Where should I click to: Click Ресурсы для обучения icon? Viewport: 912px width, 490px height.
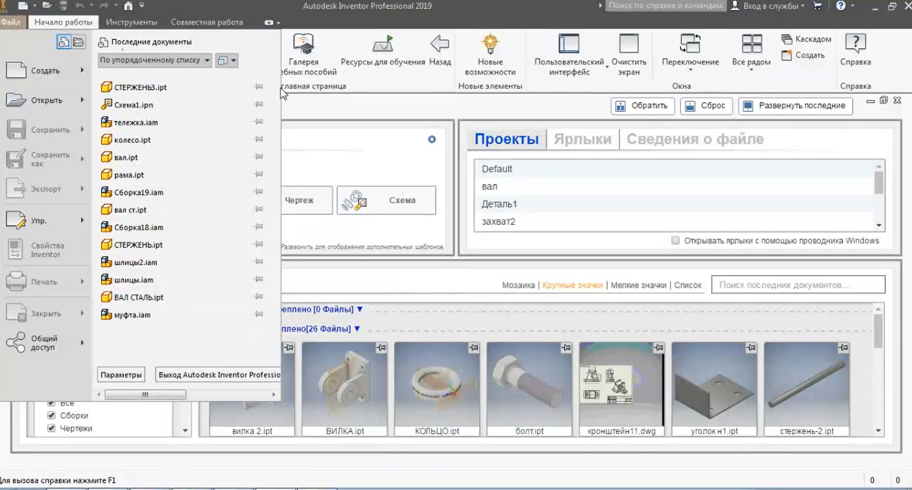[x=382, y=45]
